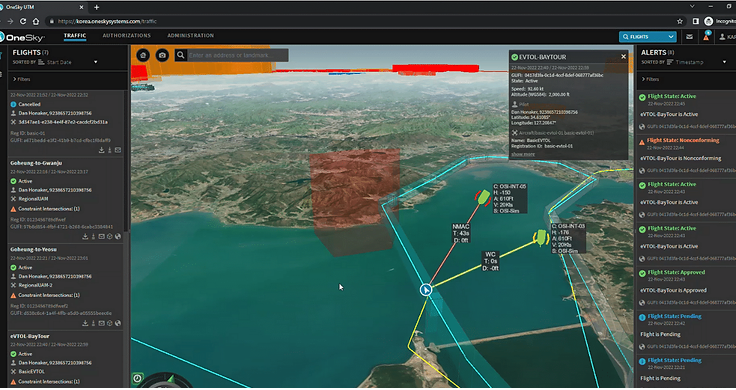Click the map camera snapshot icon
736x390 pixels.
162,55
